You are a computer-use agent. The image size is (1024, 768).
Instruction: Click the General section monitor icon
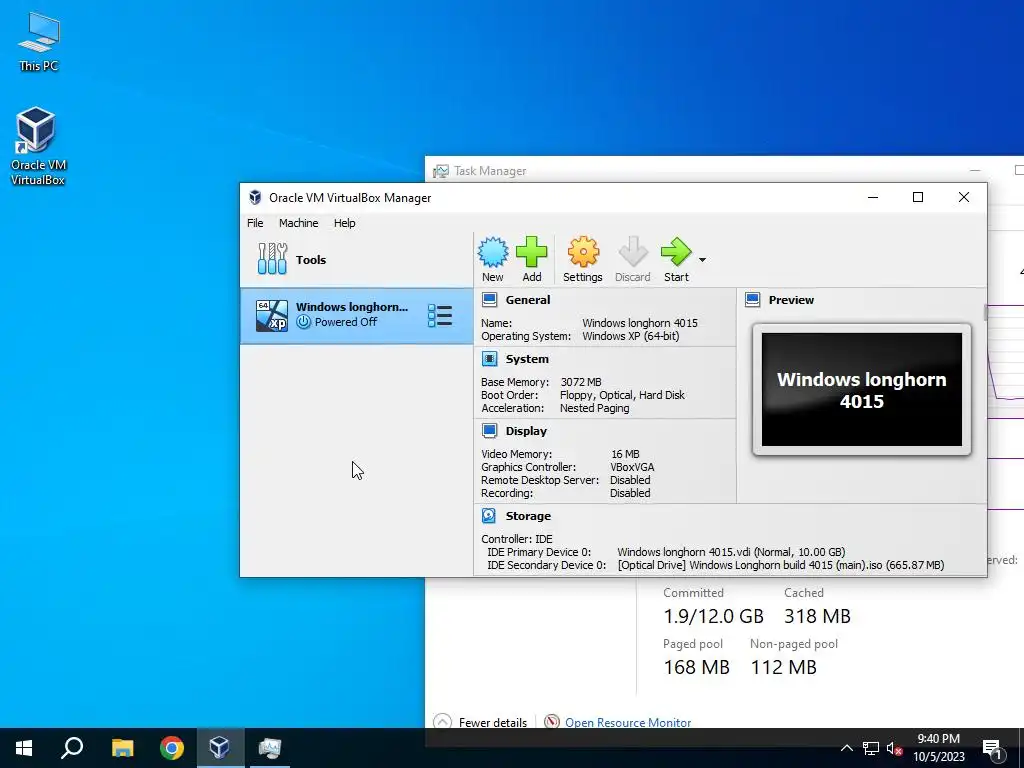tap(489, 300)
